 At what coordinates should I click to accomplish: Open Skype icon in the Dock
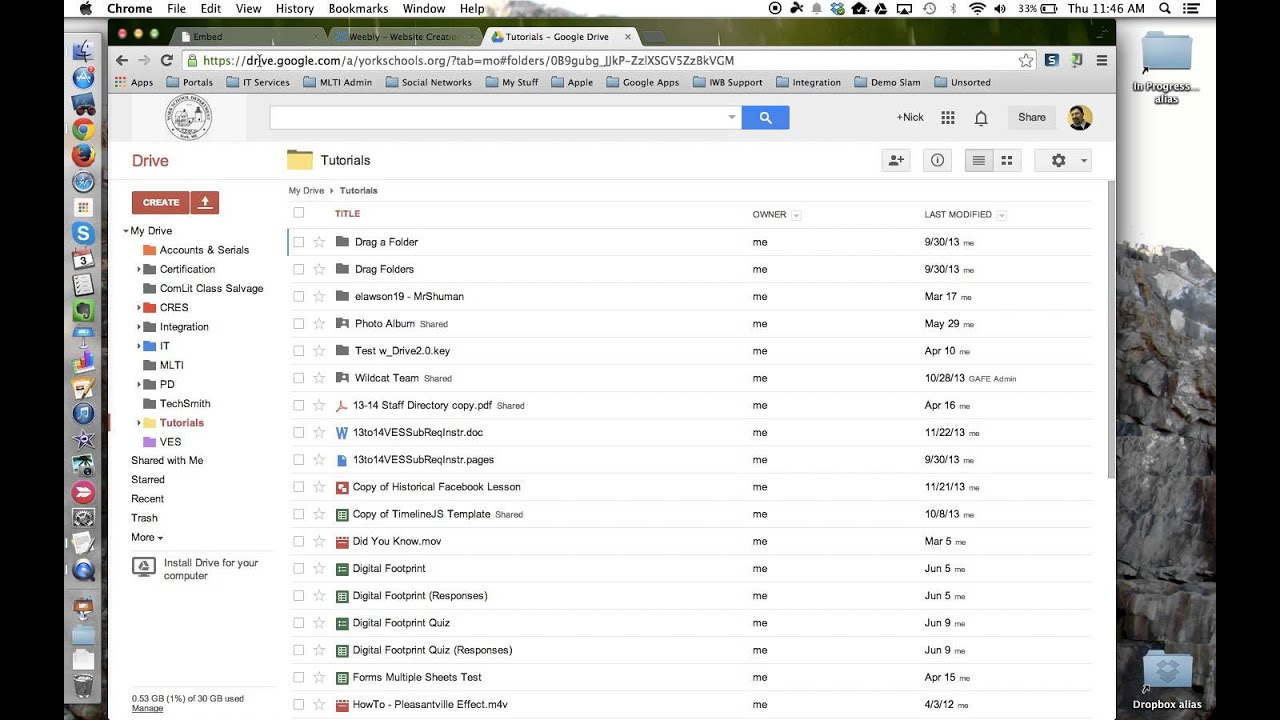click(x=83, y=232)
